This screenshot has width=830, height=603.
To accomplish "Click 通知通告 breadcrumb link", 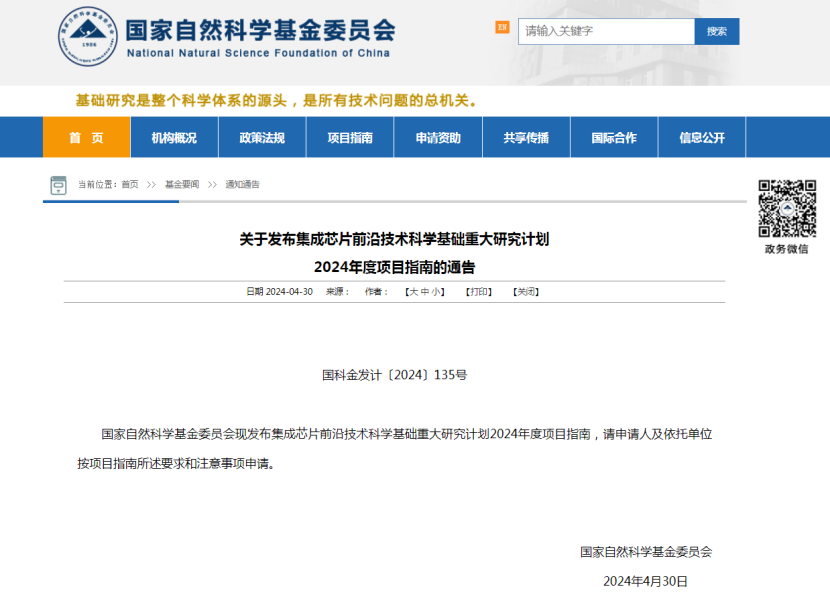I will 242,185.
